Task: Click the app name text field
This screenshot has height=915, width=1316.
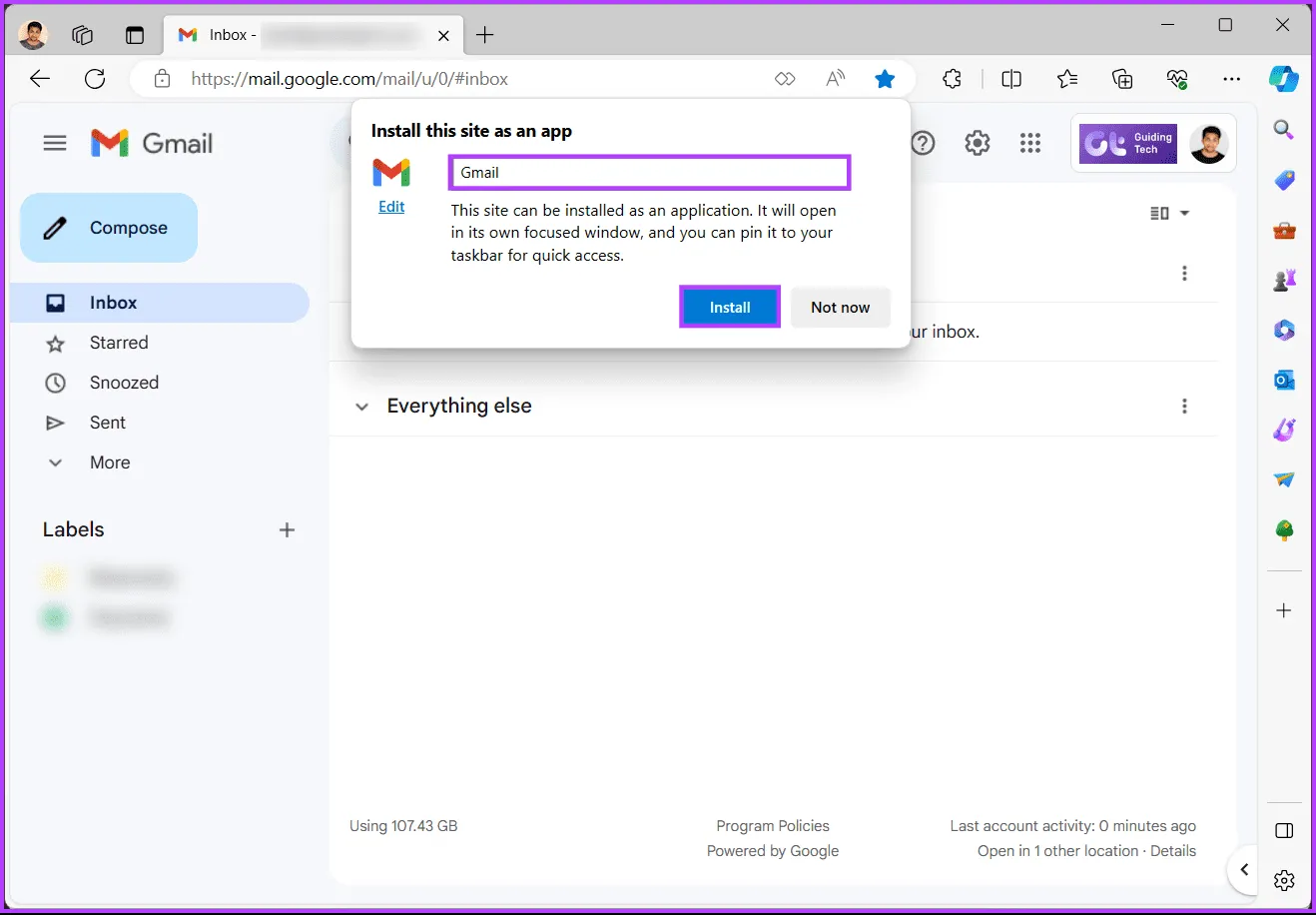Action: (649, 173)
